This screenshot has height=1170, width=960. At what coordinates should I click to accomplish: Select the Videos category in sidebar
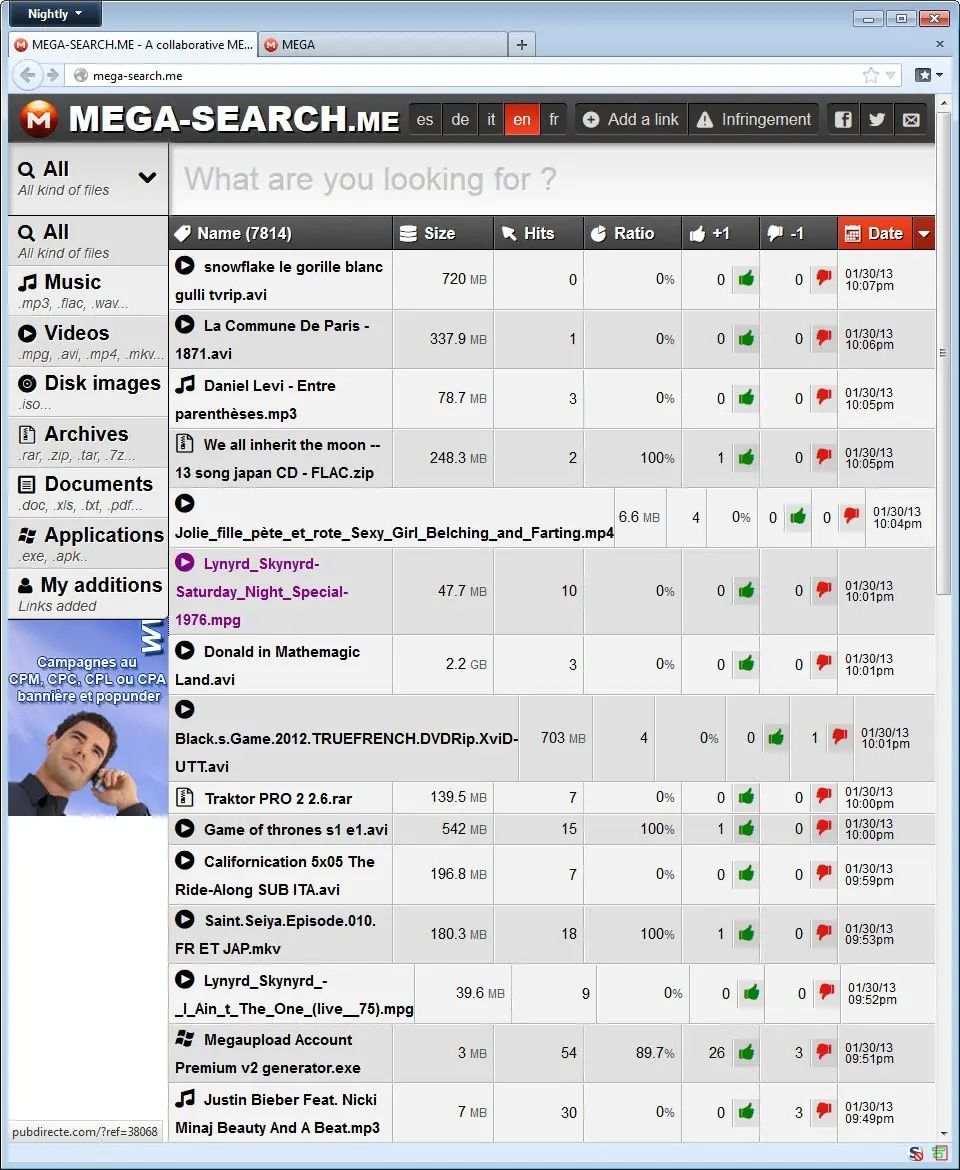click(x=88, y=341)
